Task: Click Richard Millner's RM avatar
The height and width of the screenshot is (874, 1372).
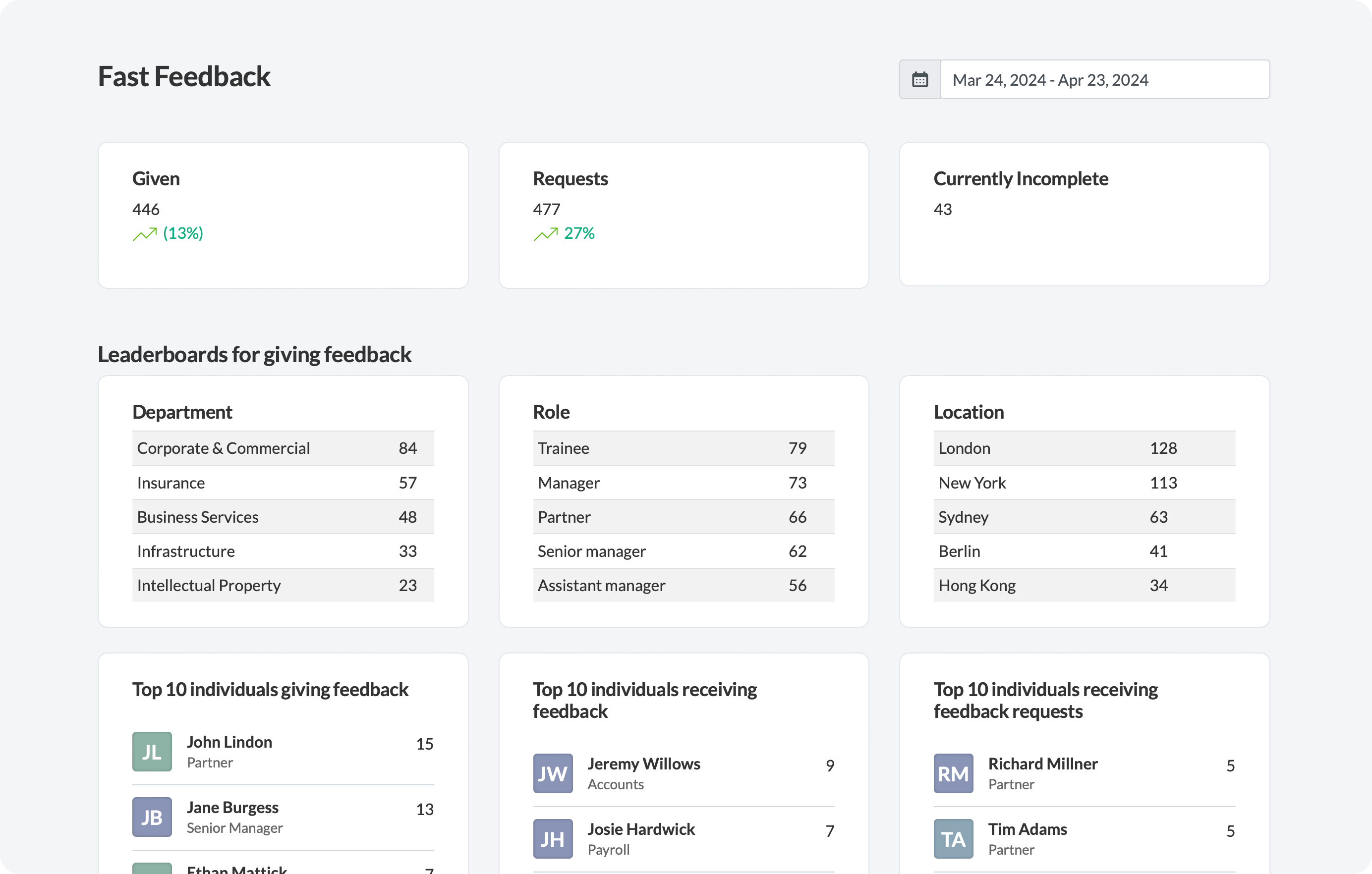Action: 953,772
